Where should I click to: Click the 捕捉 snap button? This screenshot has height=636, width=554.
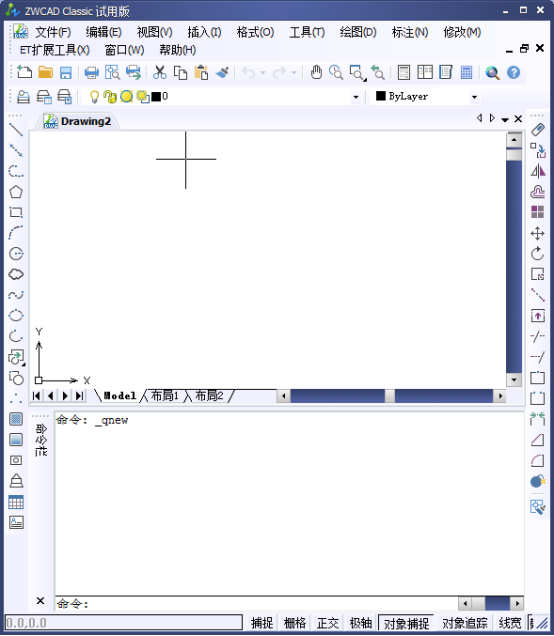(x=262, y=623)
